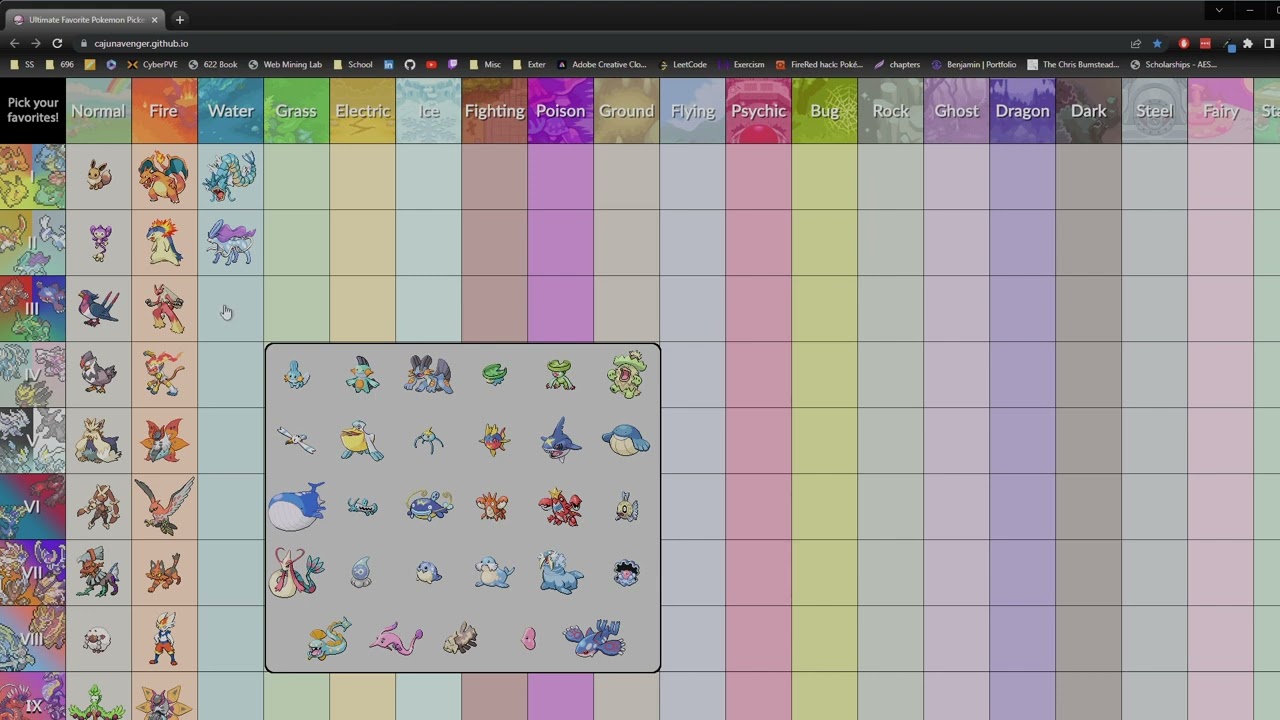Select Crawdaunt in the popup

click(x=560, y=506)
